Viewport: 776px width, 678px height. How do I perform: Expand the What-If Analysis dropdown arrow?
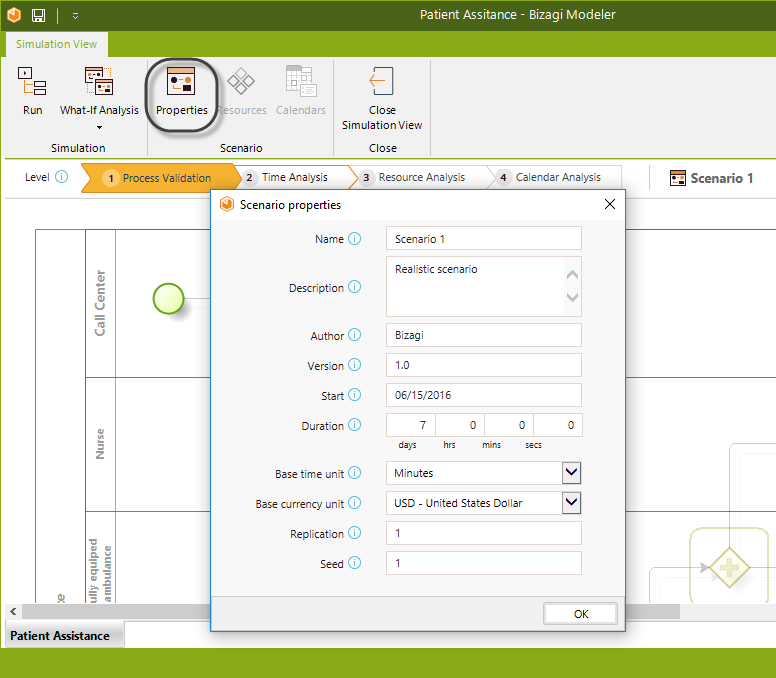point(99,127)
